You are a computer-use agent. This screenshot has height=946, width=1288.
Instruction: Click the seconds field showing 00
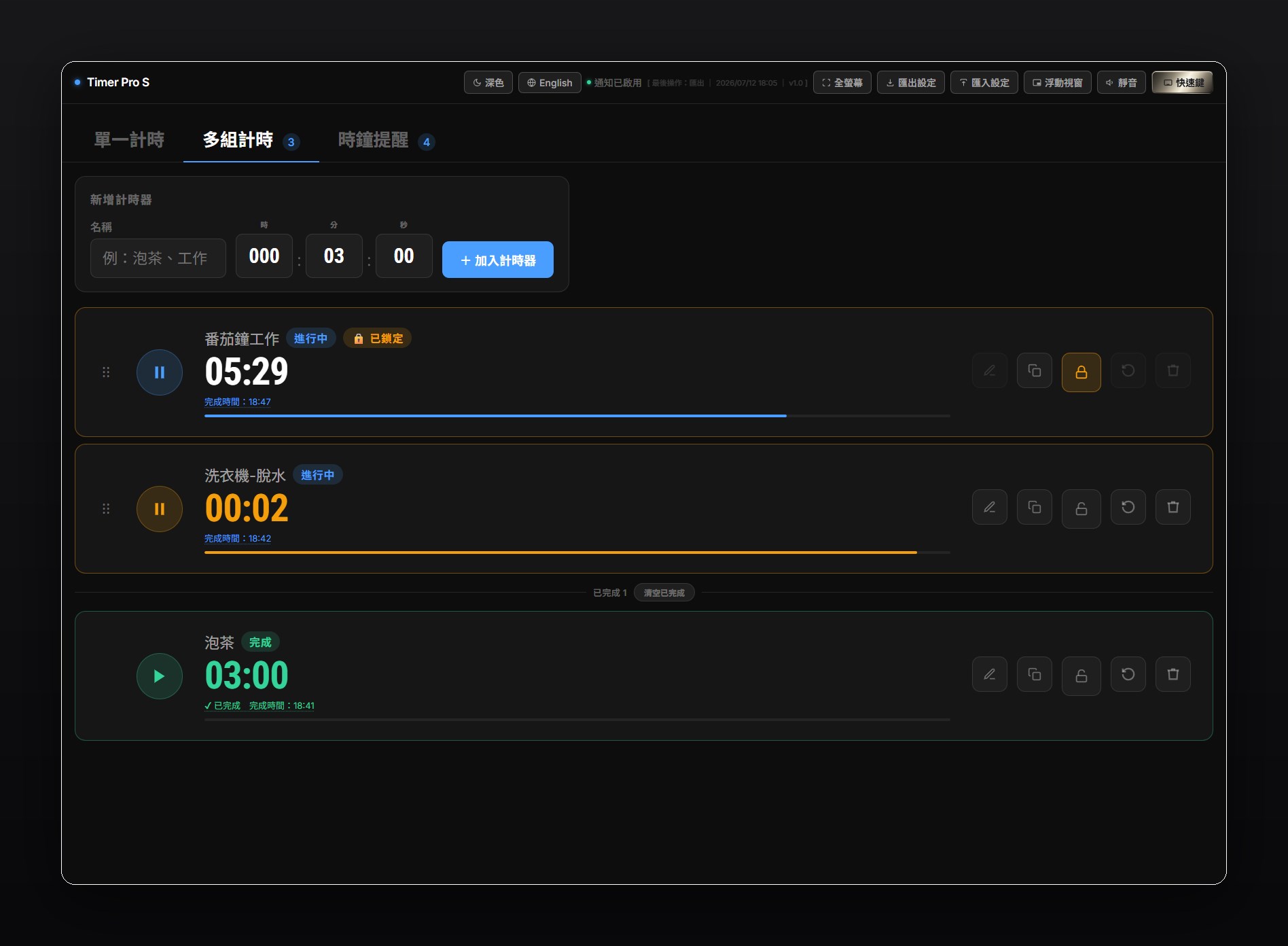(404, 256)
